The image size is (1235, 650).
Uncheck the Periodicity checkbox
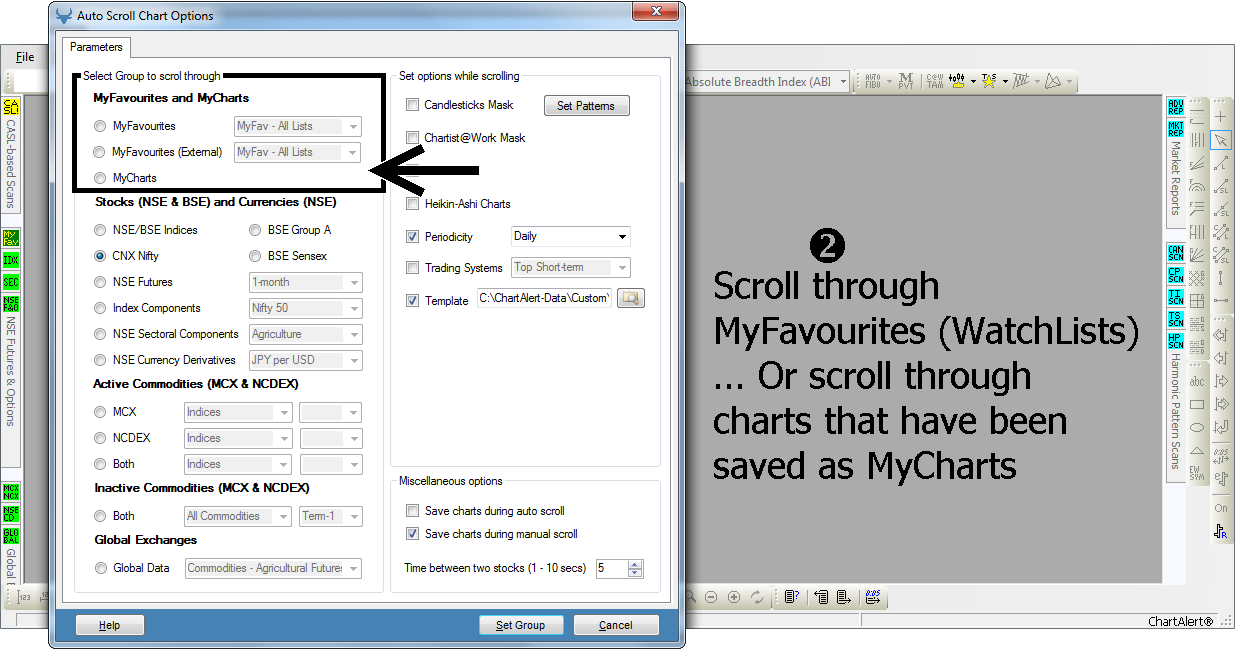click(413, 237)
